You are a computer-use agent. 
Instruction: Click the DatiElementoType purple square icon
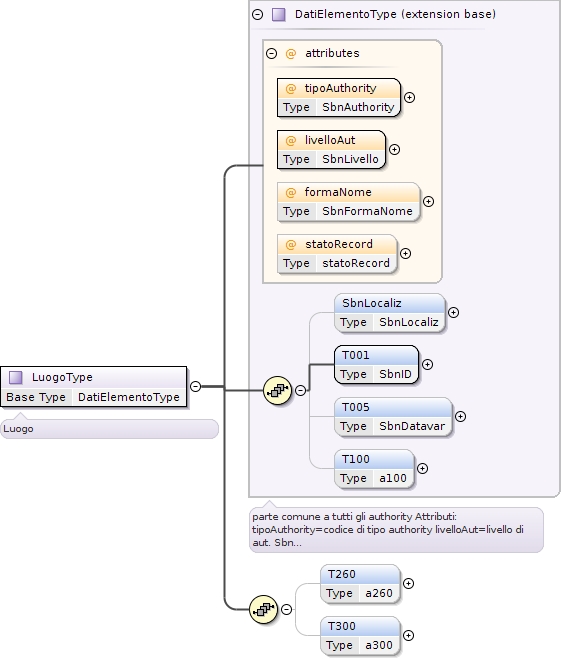coord(279,14)
